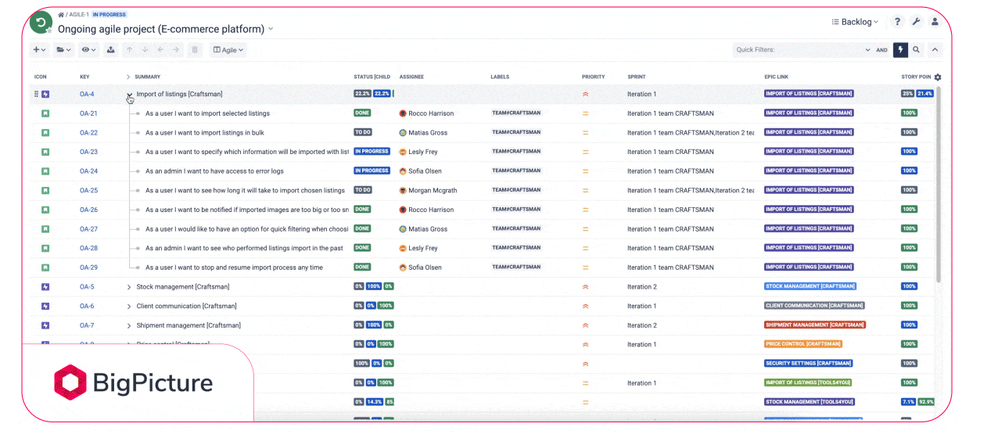Expand the Stock management [Craftsman] row
The width and height of the screenshot is (998, 438).
[129, 287]
